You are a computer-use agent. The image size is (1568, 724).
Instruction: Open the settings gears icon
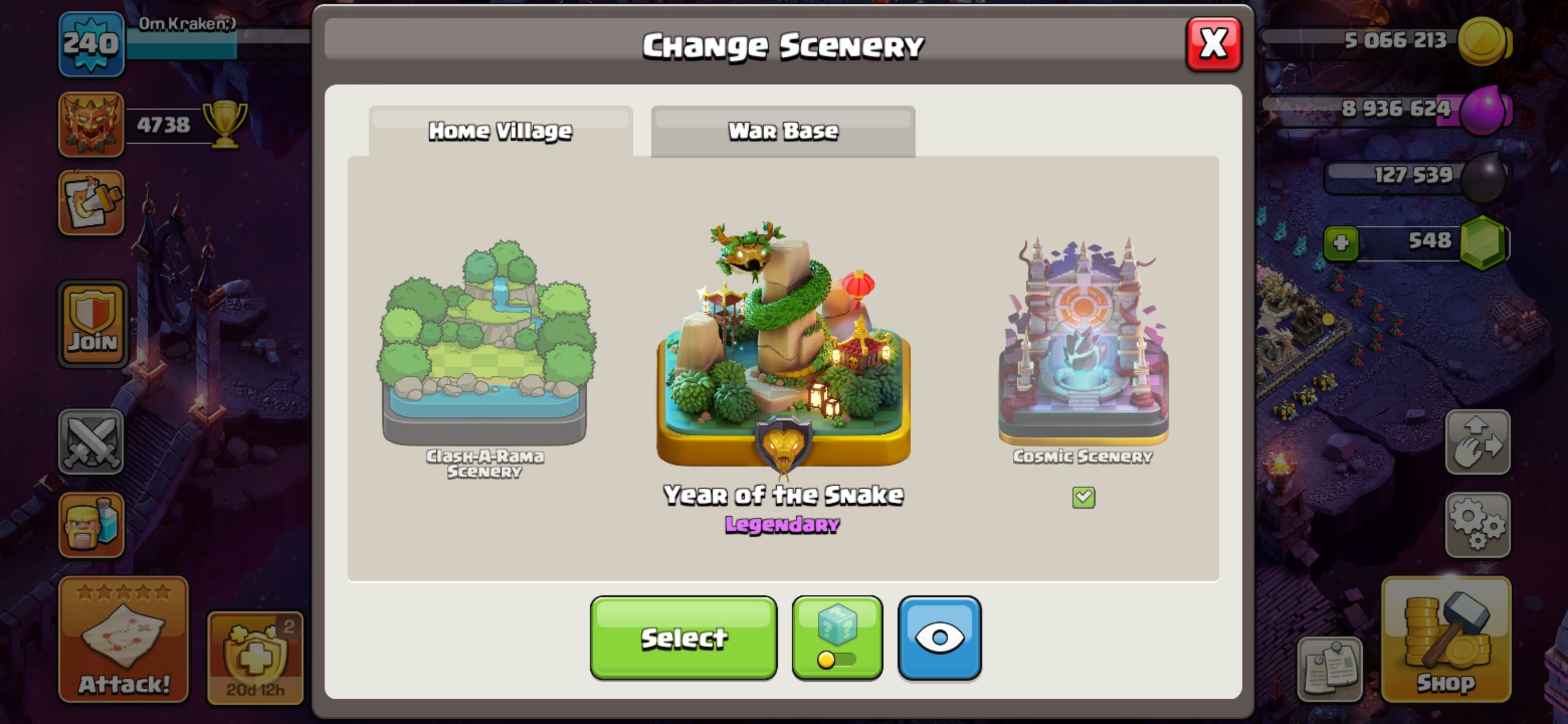point(1478,525)
